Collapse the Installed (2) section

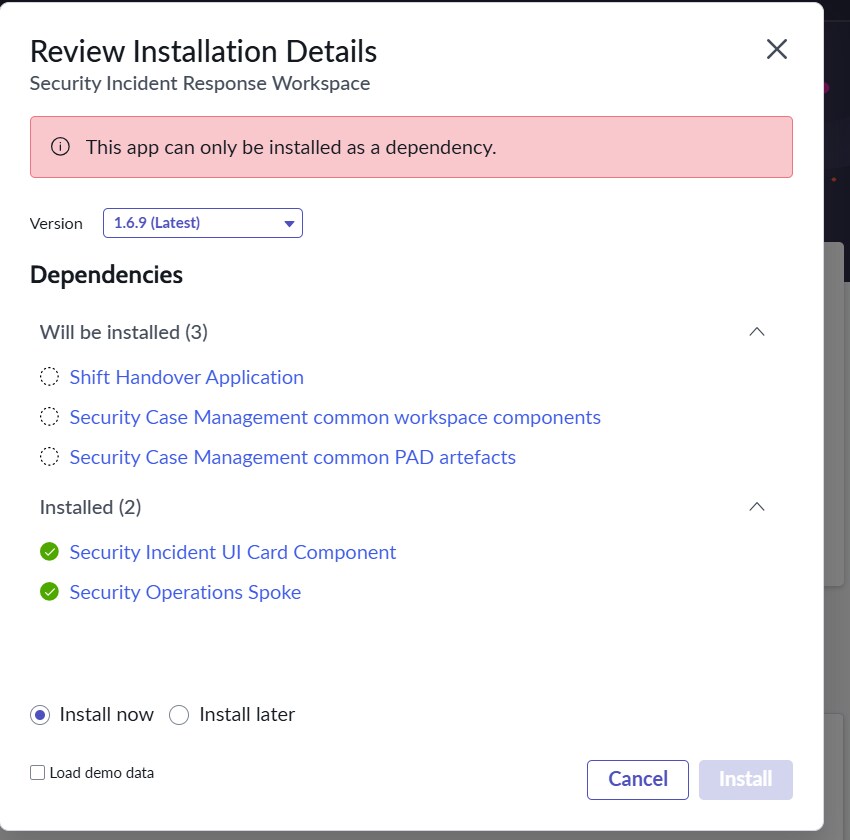tap(757, 507)
